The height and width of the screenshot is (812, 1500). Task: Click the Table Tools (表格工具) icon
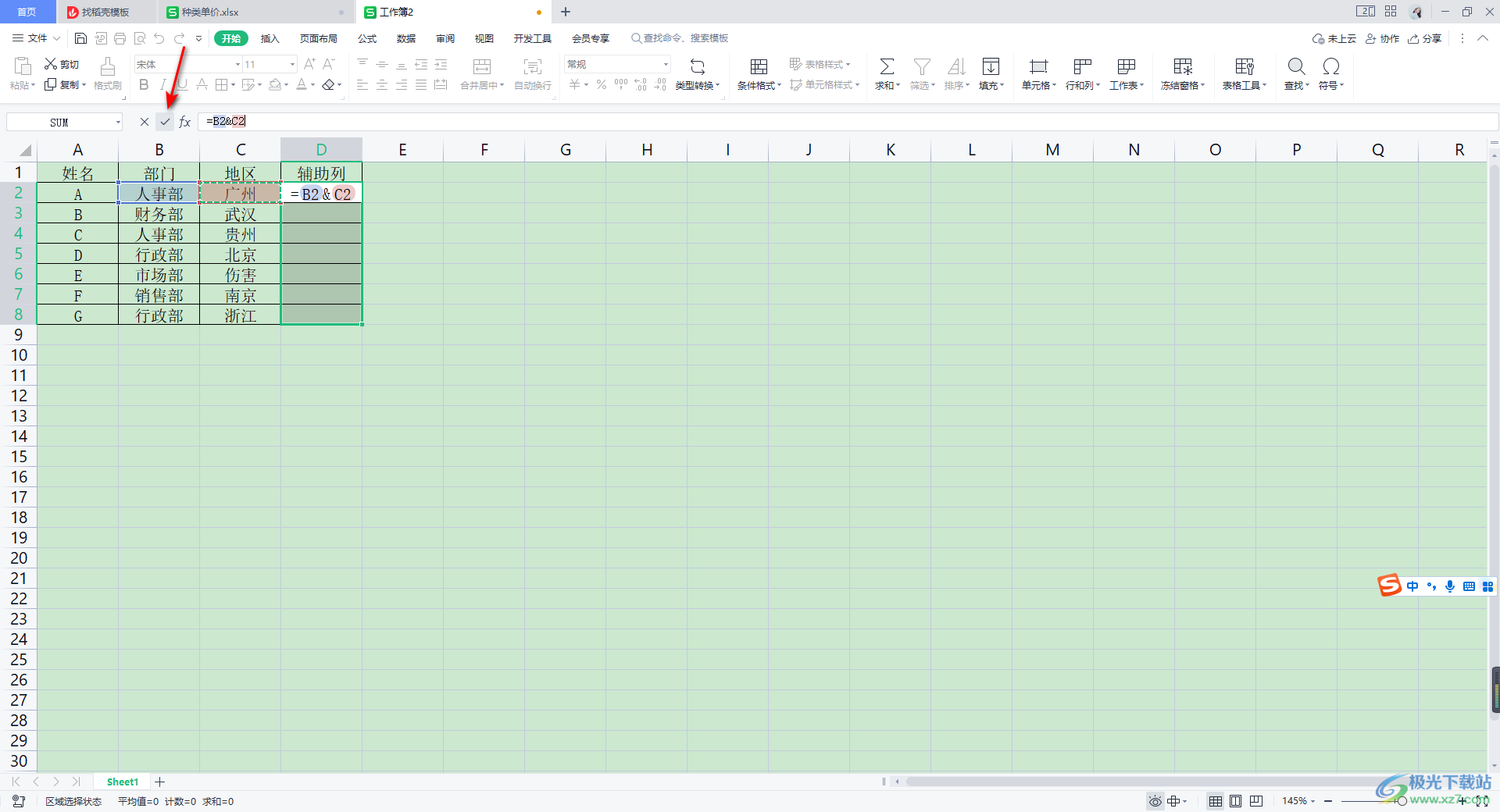tap(1245, 67)
